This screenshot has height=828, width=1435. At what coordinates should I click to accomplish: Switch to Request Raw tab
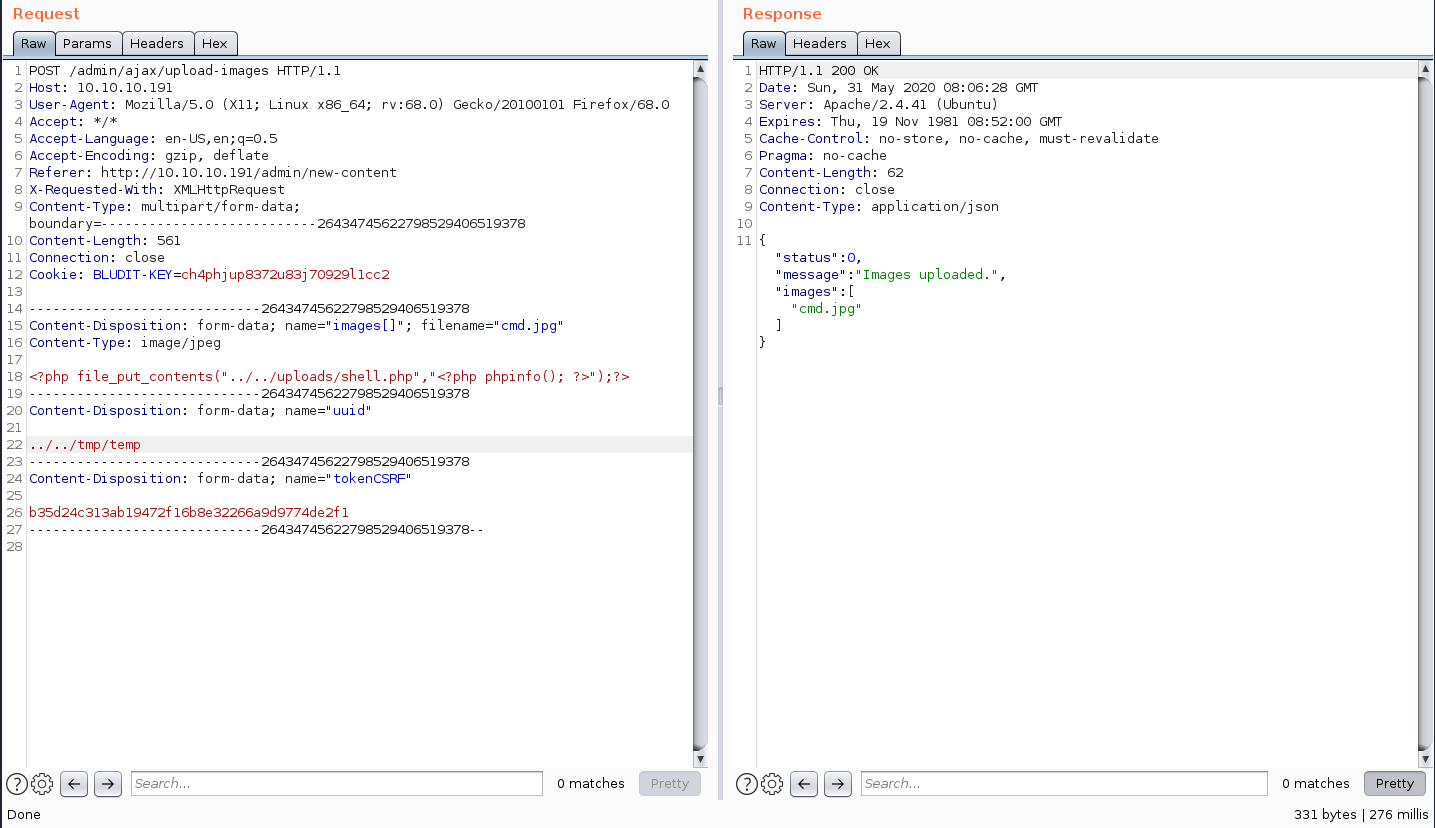pyautogui.click(x=34, y=43)
